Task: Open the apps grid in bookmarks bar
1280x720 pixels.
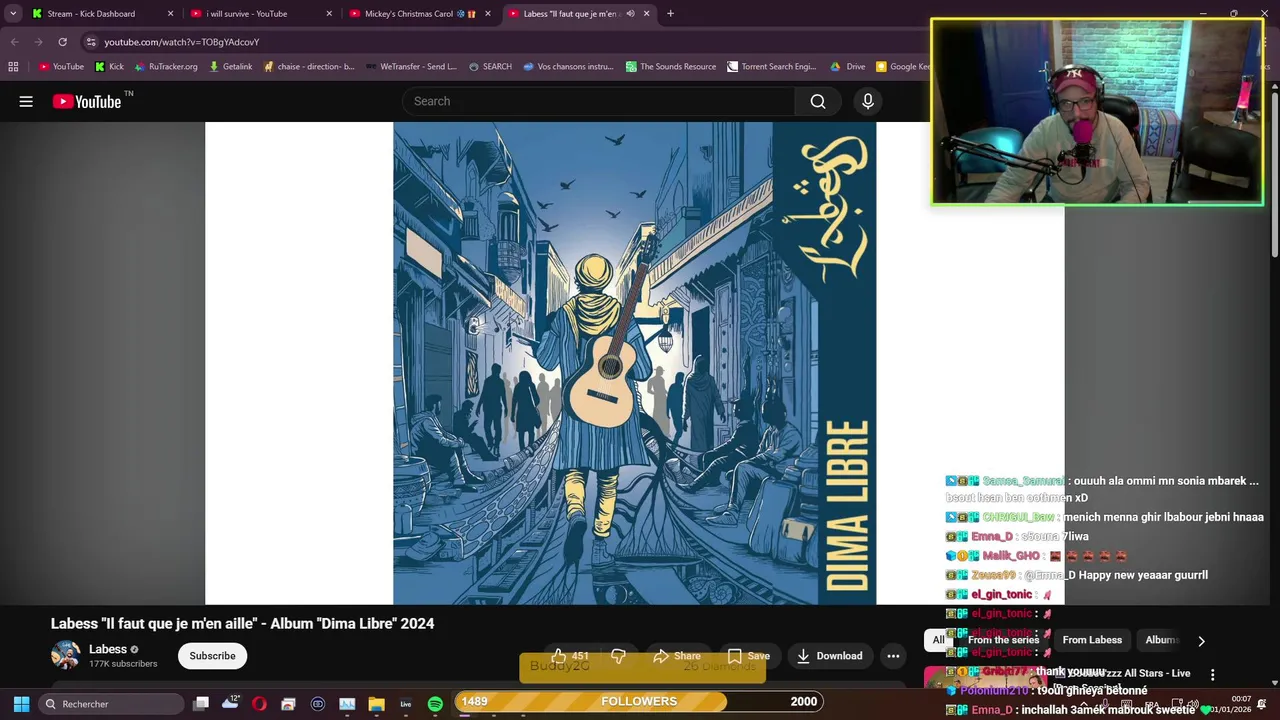Action: (x=13, y=67)
